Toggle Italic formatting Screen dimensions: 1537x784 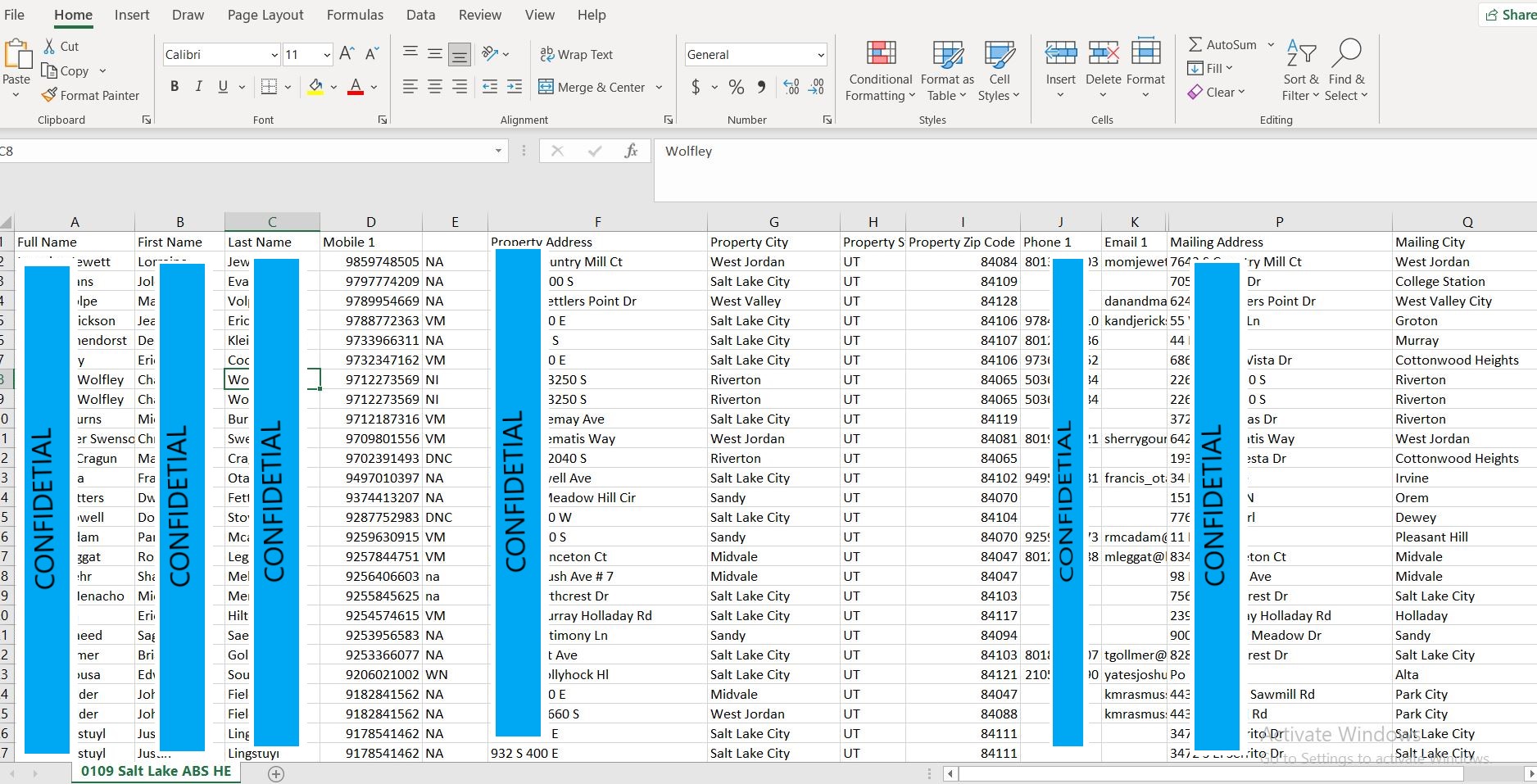198,87
